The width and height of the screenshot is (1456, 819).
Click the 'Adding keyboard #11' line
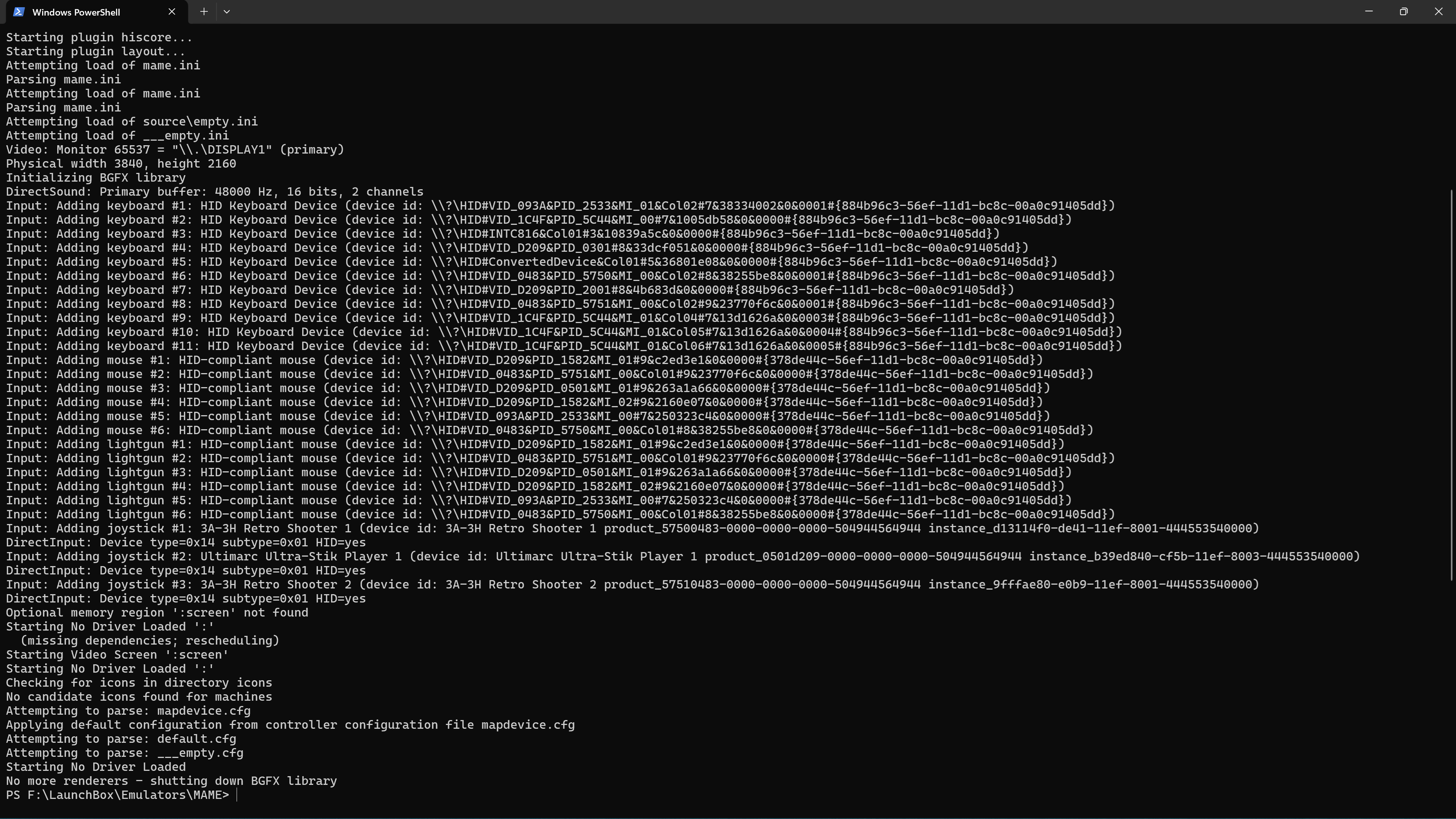pos(564,347)
